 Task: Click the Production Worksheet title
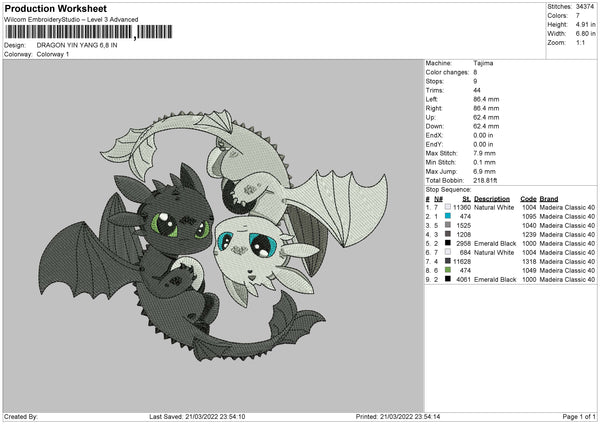pyautogui.click(x=56, y=8)
